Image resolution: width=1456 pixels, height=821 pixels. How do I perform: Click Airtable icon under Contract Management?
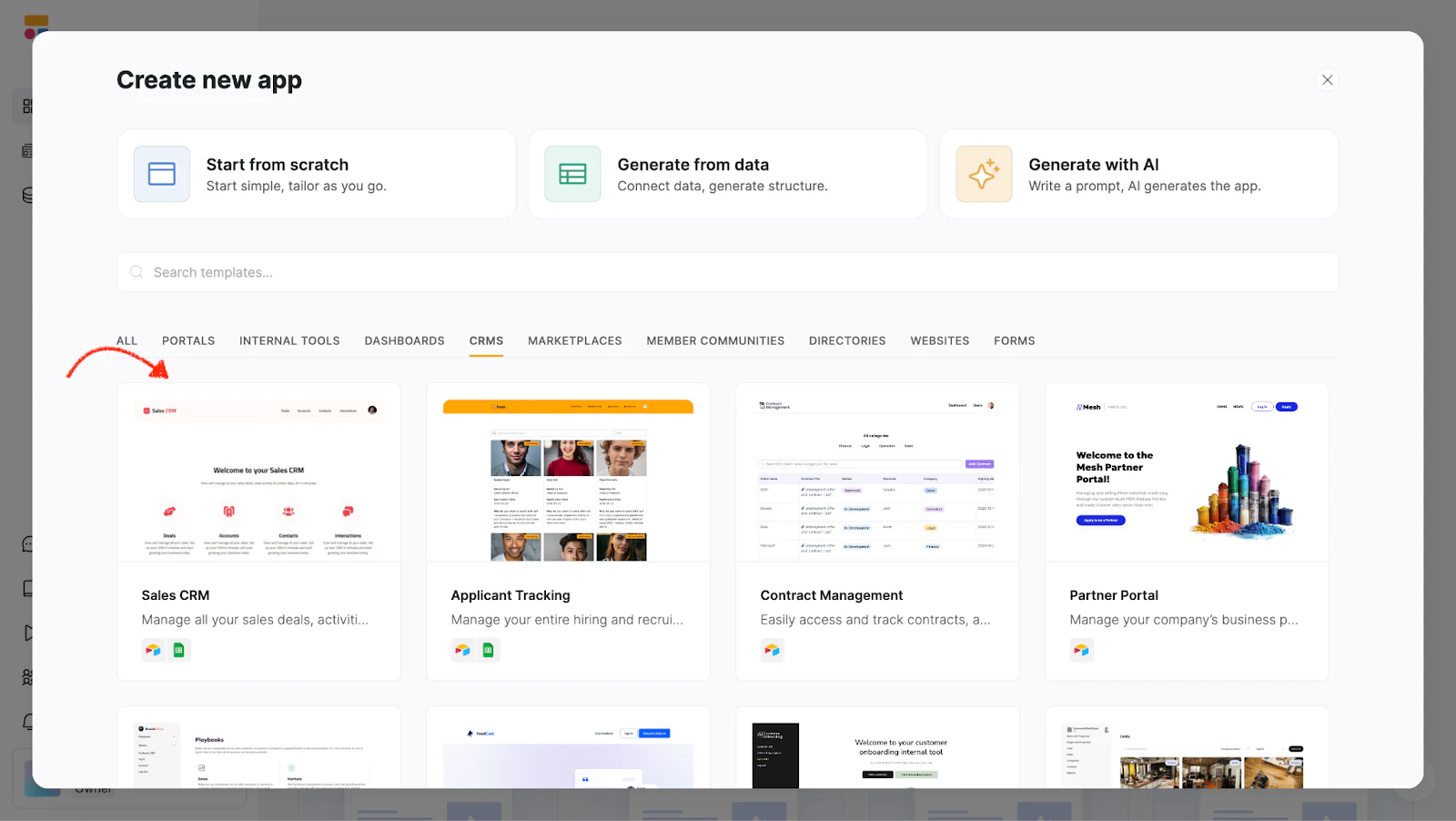point(772,650)
